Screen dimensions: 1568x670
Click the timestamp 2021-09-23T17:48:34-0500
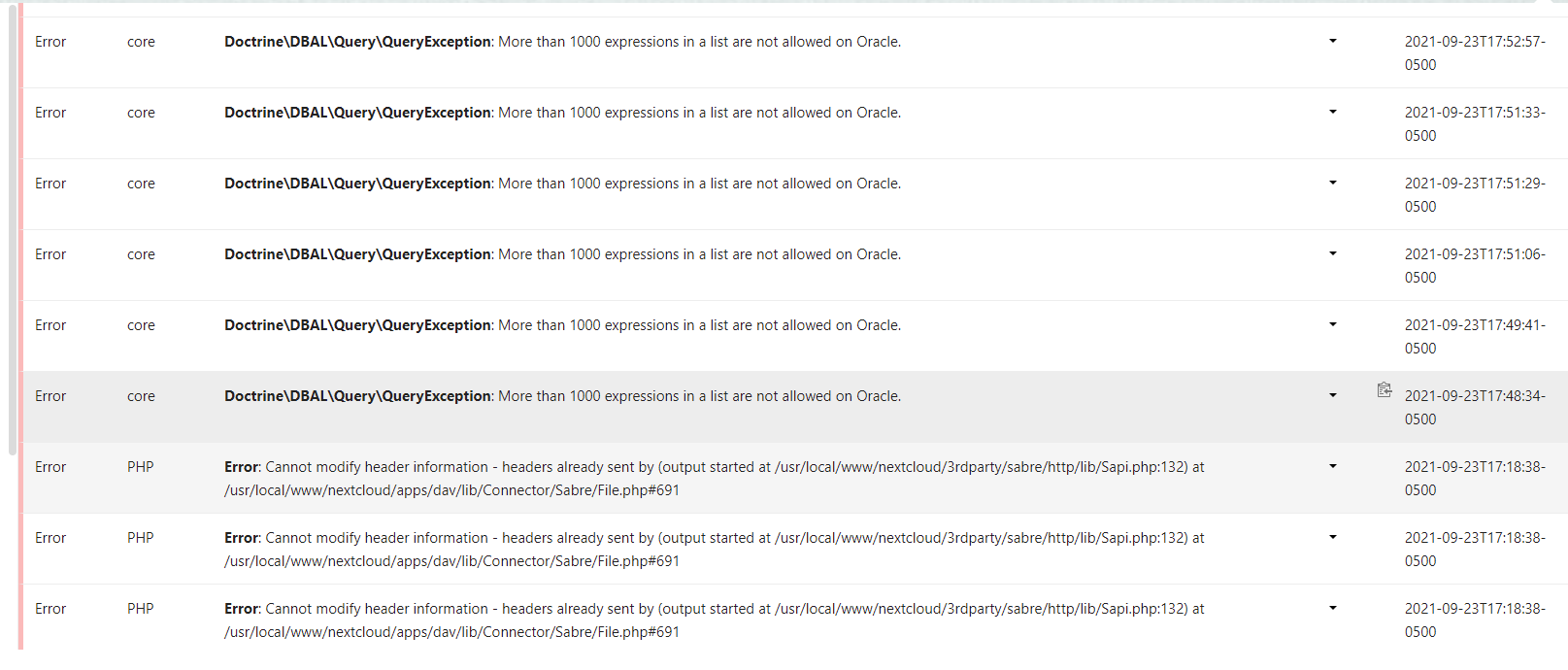[x=1474, y=407]
